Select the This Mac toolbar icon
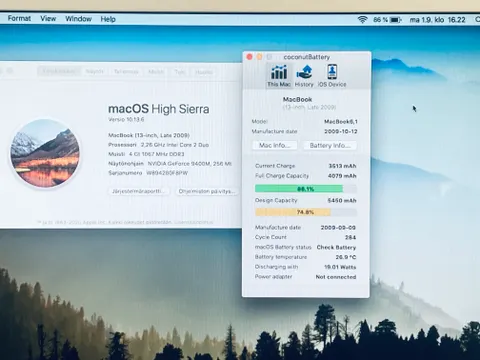Screen dimensions: 480x360 tap(279, 76)
